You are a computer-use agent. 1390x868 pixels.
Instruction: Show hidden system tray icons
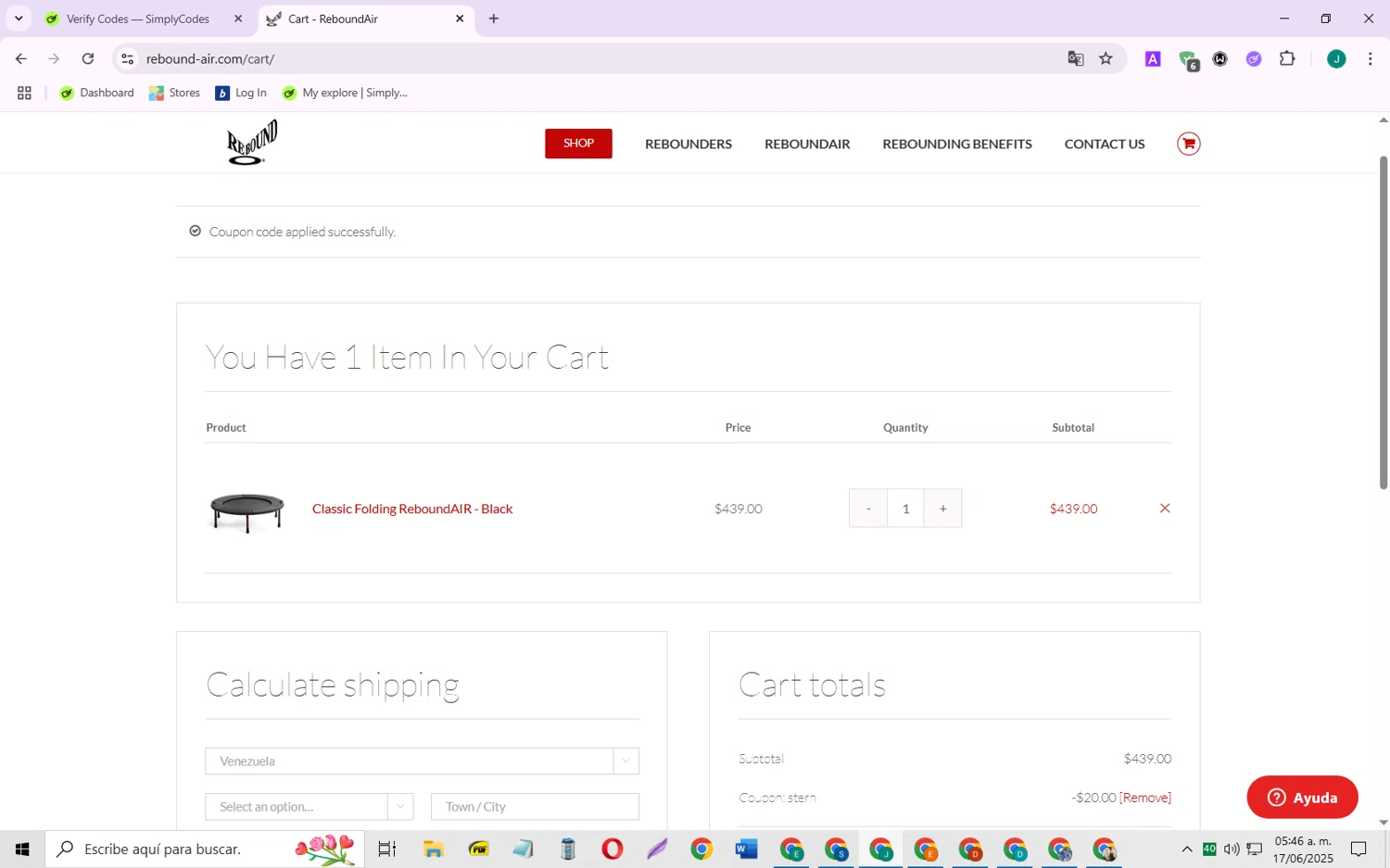[x=1187, y=849]
